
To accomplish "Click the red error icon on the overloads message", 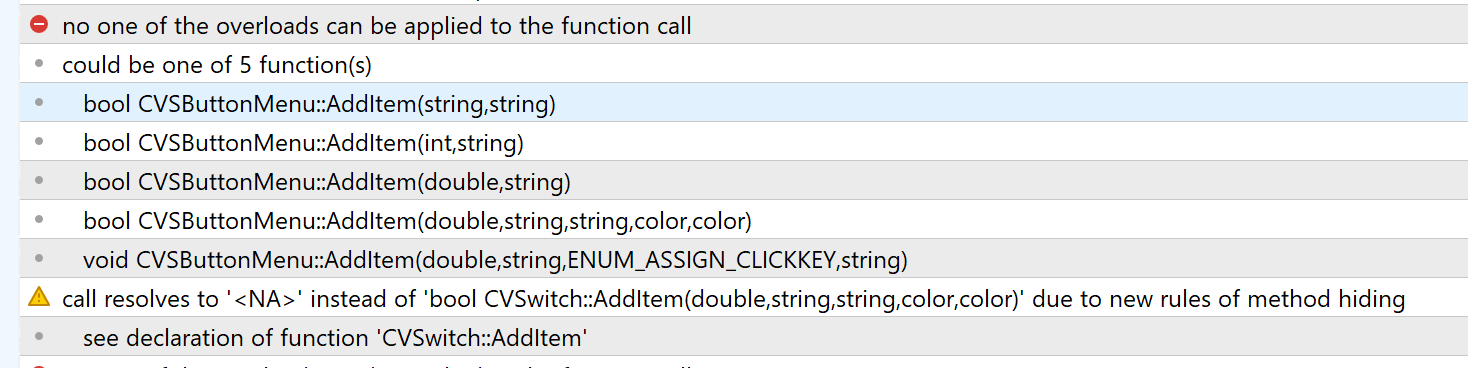I will click(39, 24).
